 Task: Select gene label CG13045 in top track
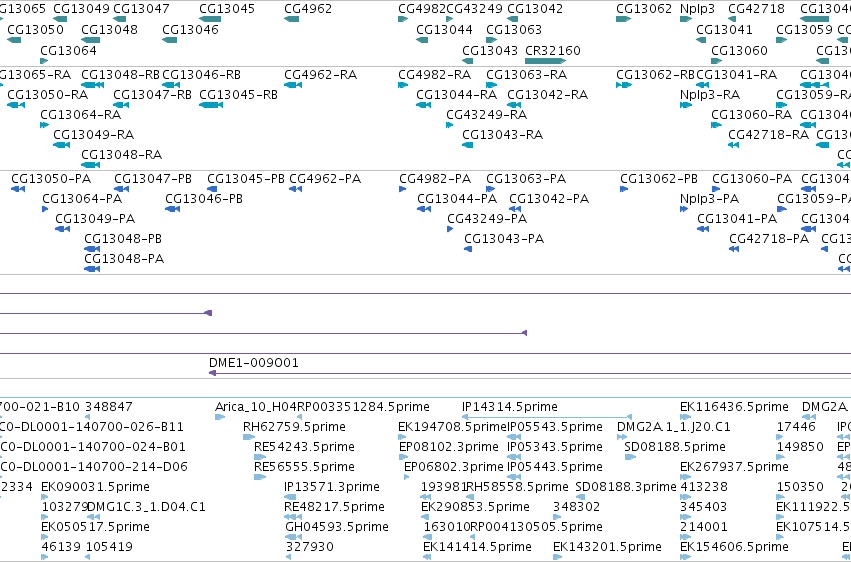(x=227, y=9)
